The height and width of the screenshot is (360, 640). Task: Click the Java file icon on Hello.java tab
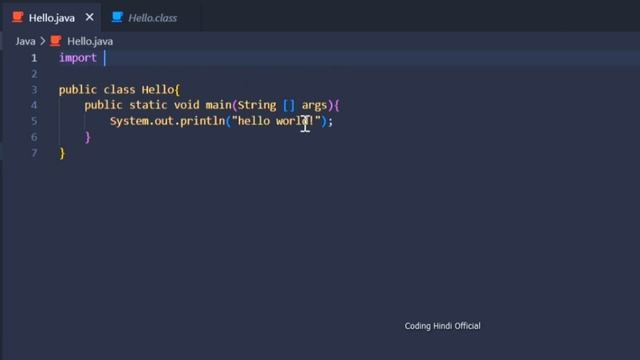18,17
